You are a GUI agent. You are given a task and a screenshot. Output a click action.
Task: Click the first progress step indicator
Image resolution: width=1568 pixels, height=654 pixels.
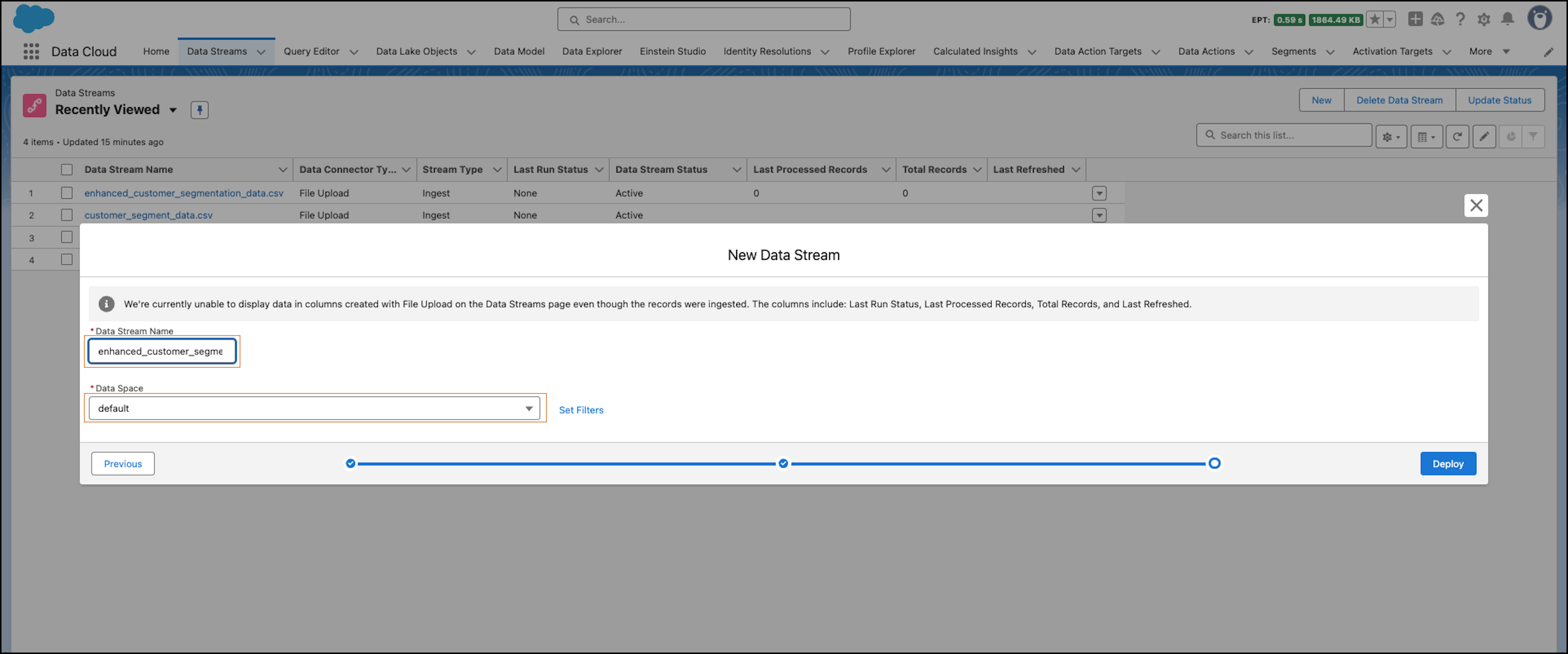point(351,463)
